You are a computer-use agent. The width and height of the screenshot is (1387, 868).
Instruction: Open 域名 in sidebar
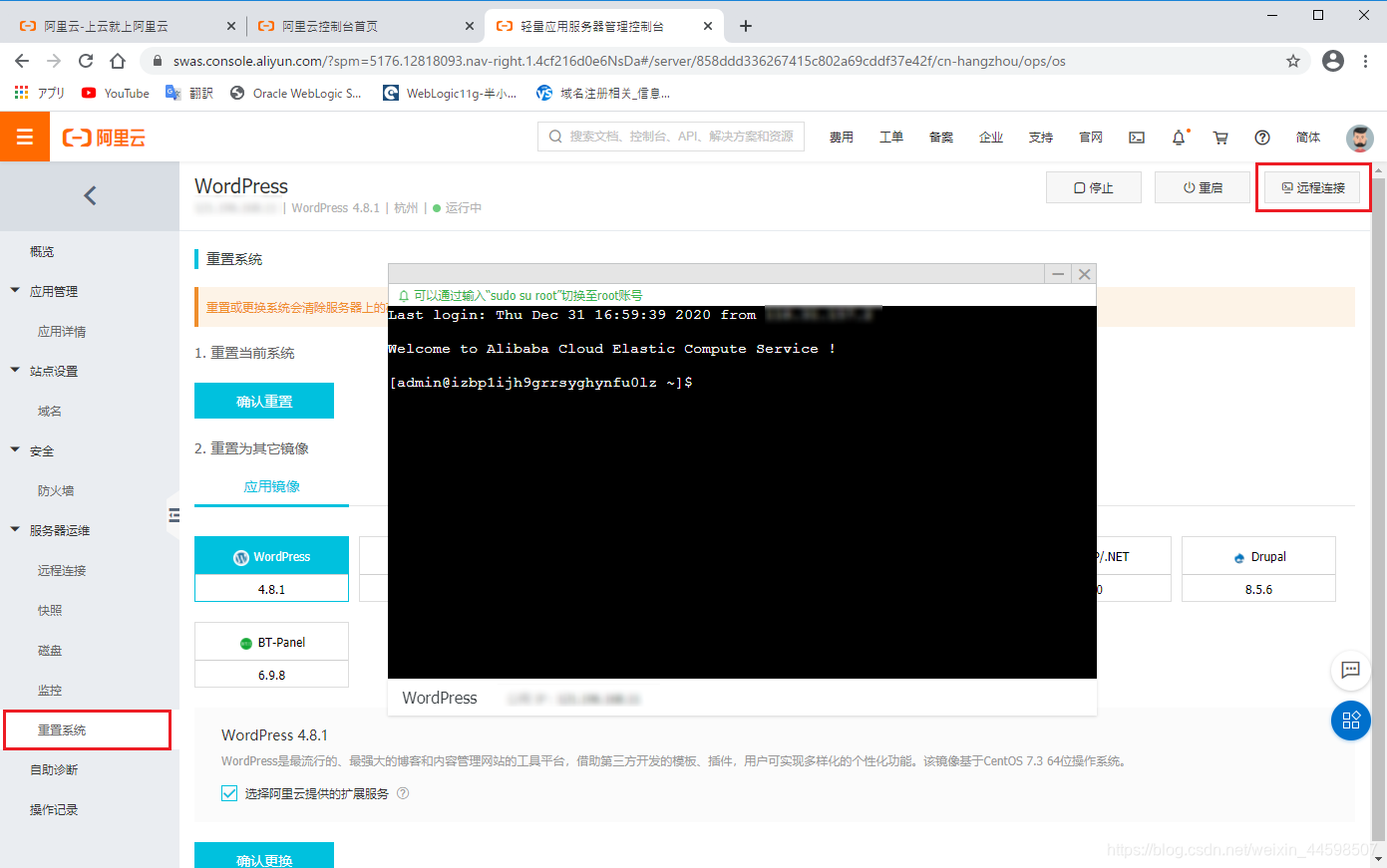[x=50, y=411]
